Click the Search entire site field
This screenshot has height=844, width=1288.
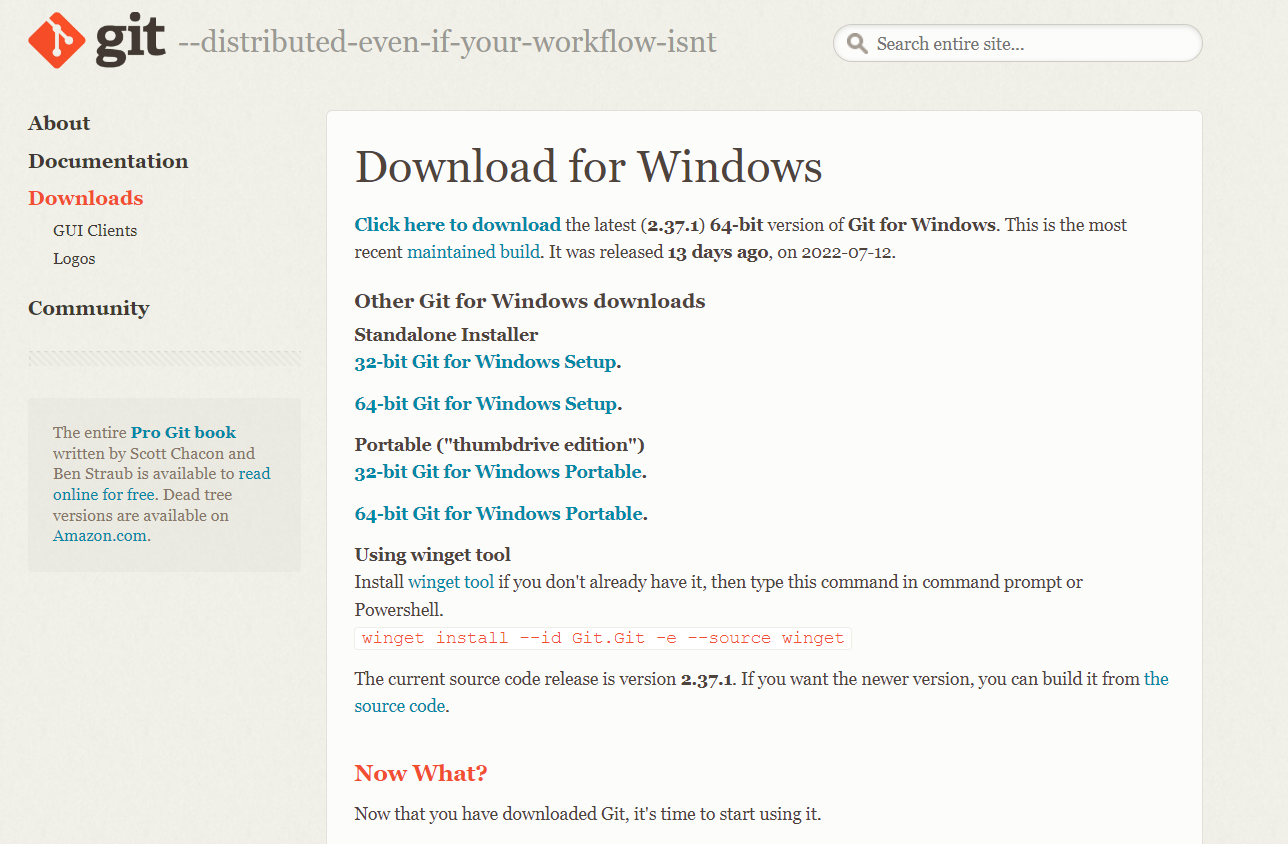[1017, 43]
